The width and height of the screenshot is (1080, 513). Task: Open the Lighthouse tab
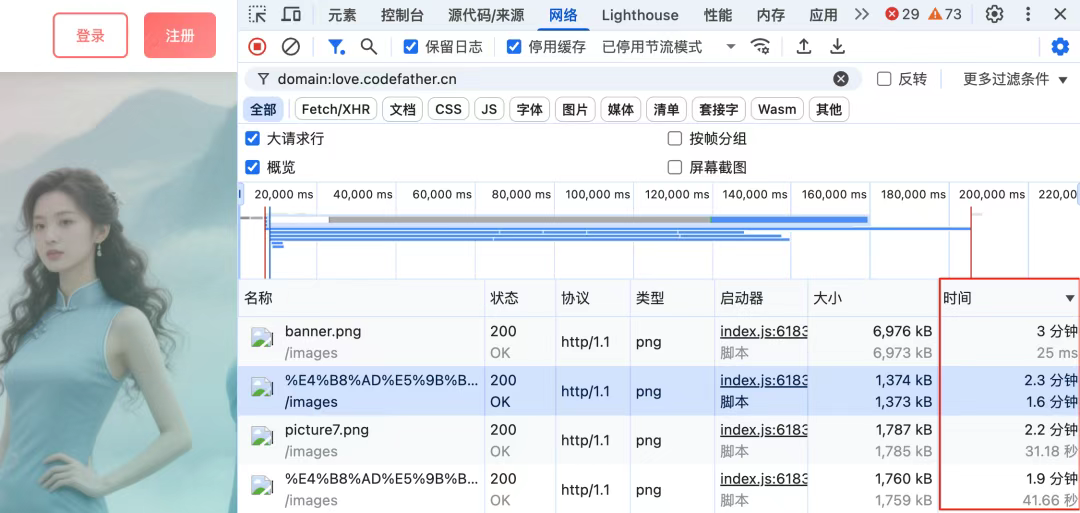click(640, 14)
